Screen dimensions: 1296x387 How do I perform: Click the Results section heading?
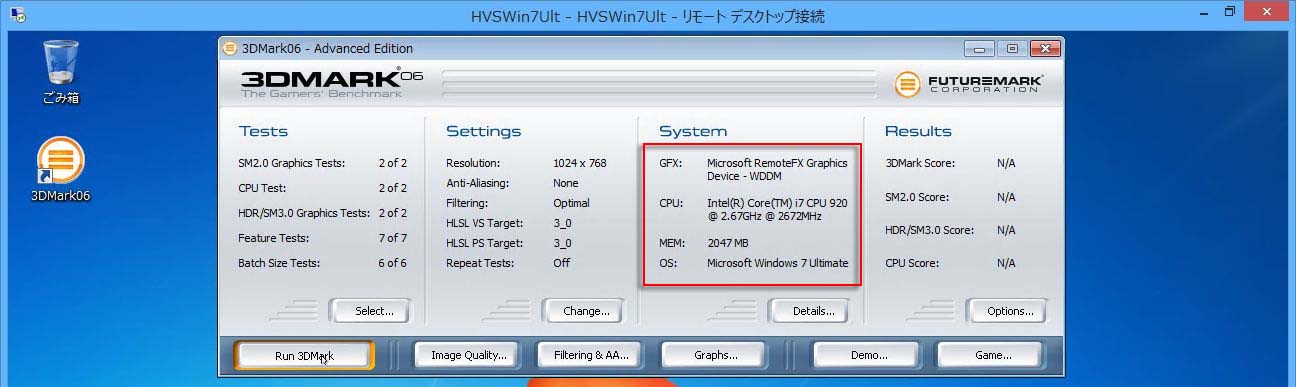[x=918, y=131]
